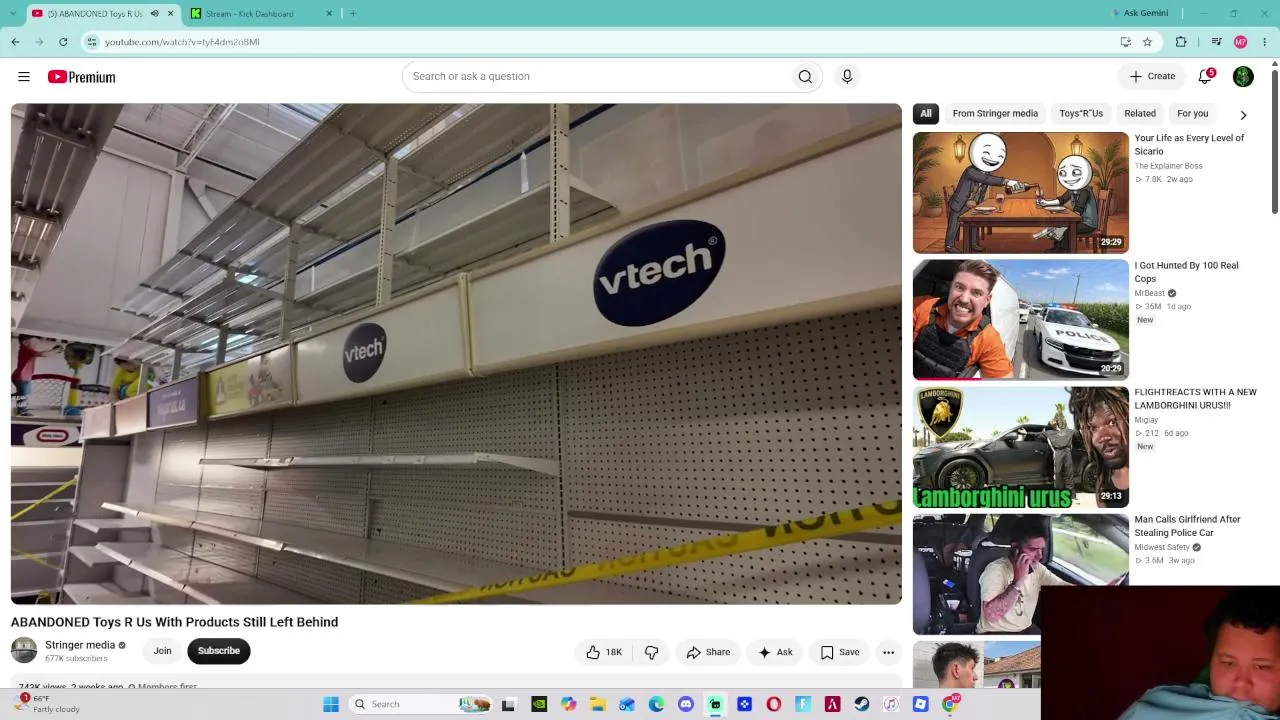Open Your Life as Every Level of Sicario thumbnail
Image resolution: width=1280 pixels, height=720 pixels.
(x=1020, y=192)
